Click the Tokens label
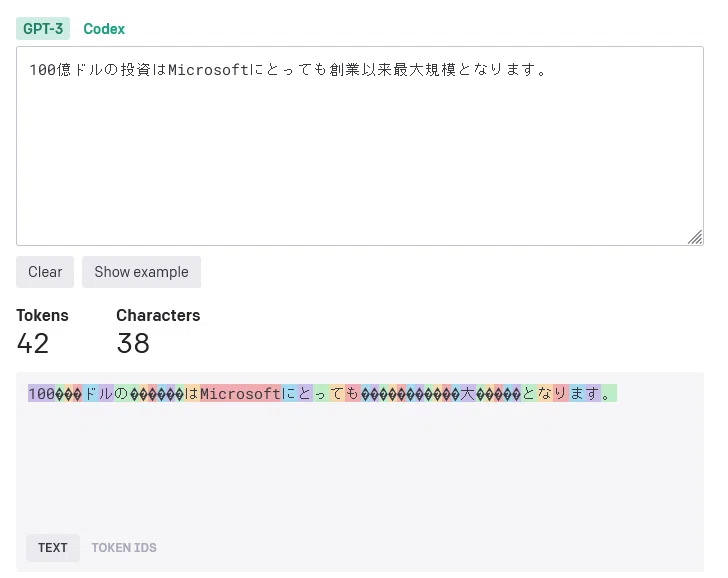 [42, 315]
